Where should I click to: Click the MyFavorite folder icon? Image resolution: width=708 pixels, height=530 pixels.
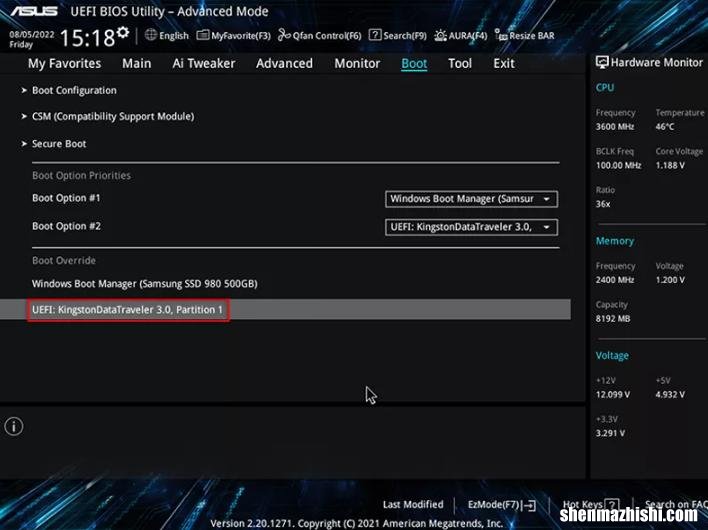click(x=203, y=35)
